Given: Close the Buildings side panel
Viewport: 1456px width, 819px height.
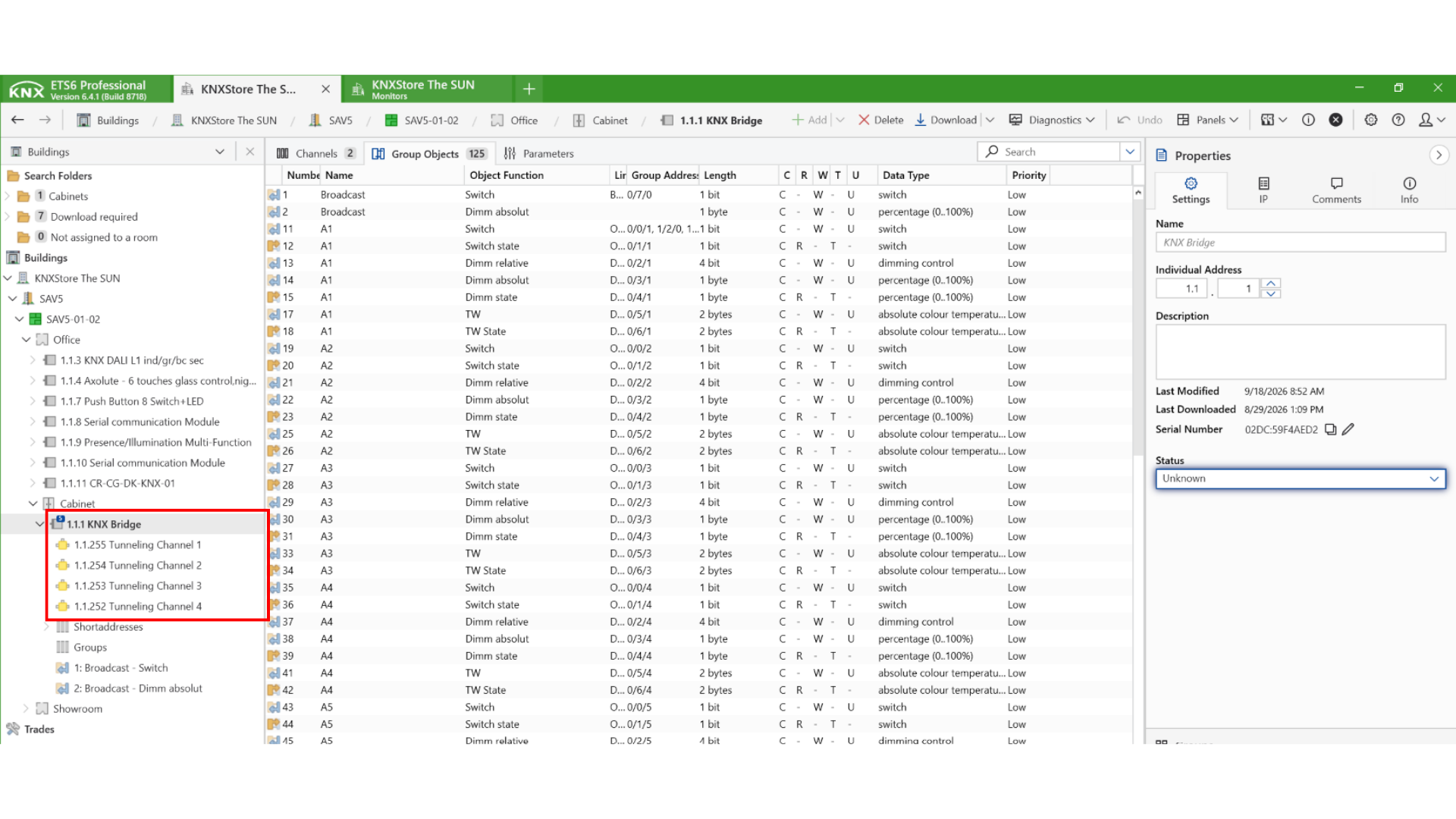Looking at the screenshot, I should (x=249, y=152).
